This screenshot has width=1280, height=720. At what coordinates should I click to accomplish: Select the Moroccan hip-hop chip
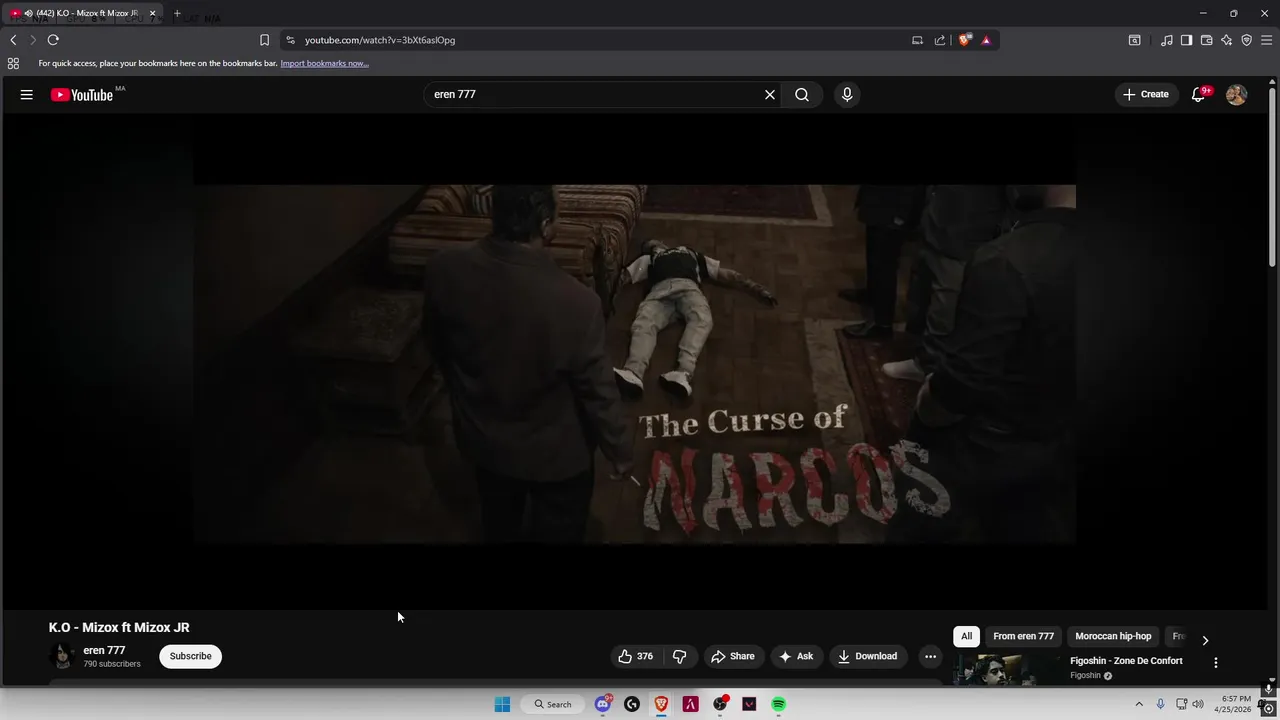pos(1113,636)
